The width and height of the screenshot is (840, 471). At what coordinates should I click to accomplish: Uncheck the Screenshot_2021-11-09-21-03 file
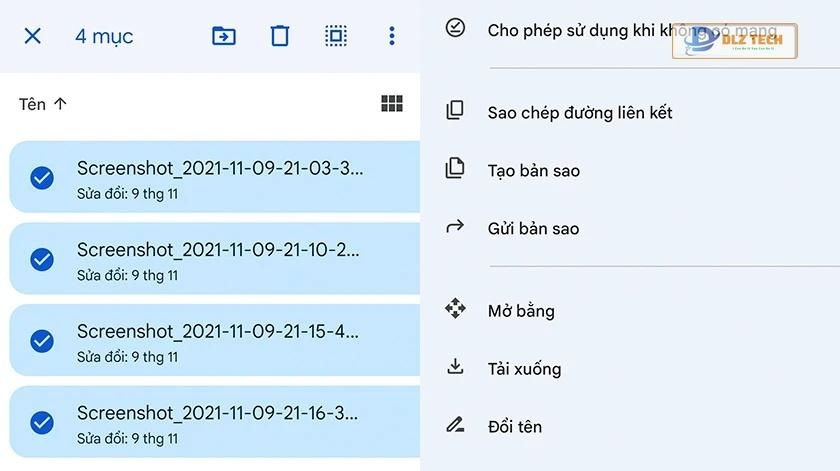coord(41,178)
